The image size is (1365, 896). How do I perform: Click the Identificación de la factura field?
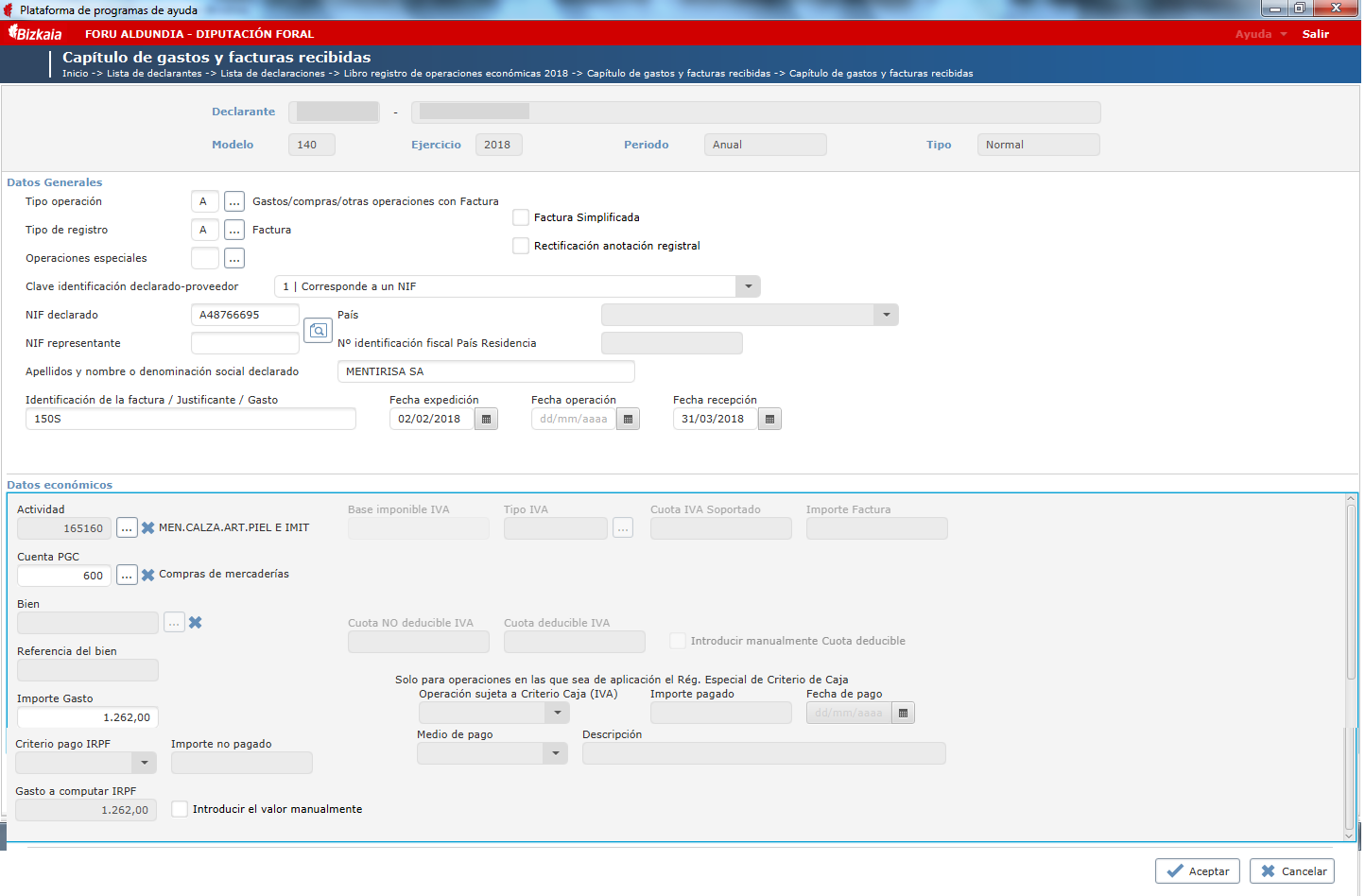click(191, 419)
